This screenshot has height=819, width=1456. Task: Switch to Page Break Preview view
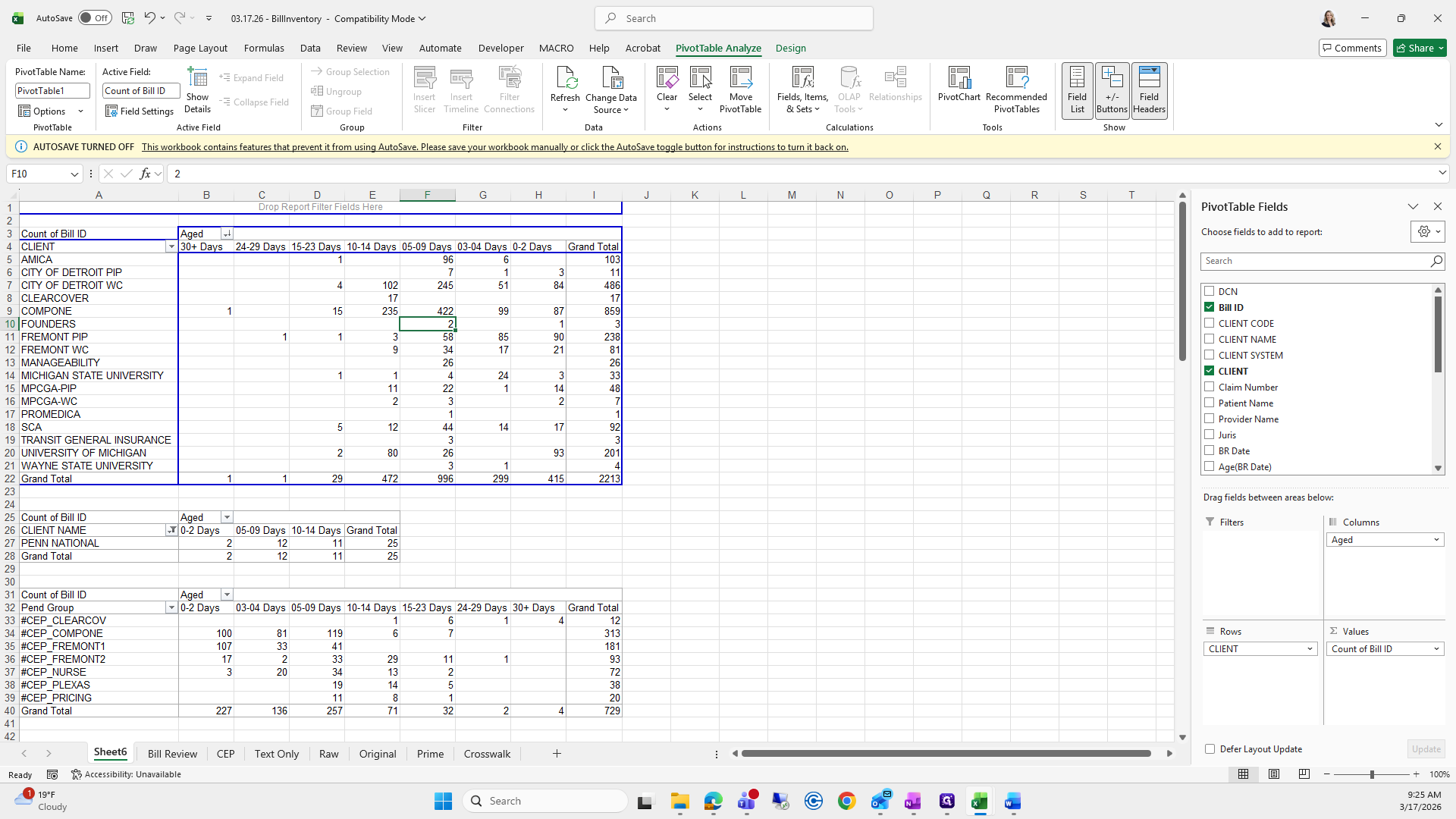(x=1304, y=774)
